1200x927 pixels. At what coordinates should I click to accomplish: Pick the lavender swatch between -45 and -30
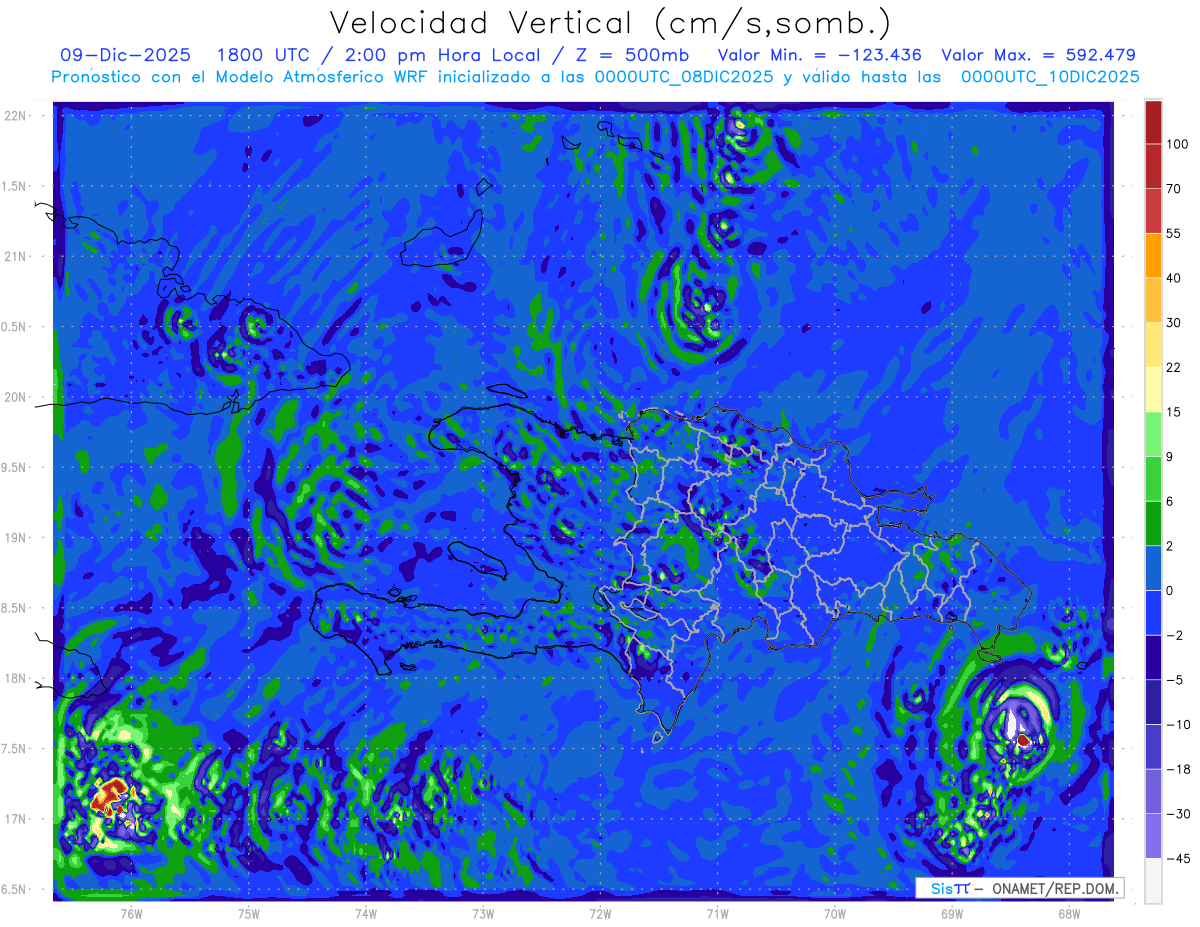click(x=1153, y=835)
